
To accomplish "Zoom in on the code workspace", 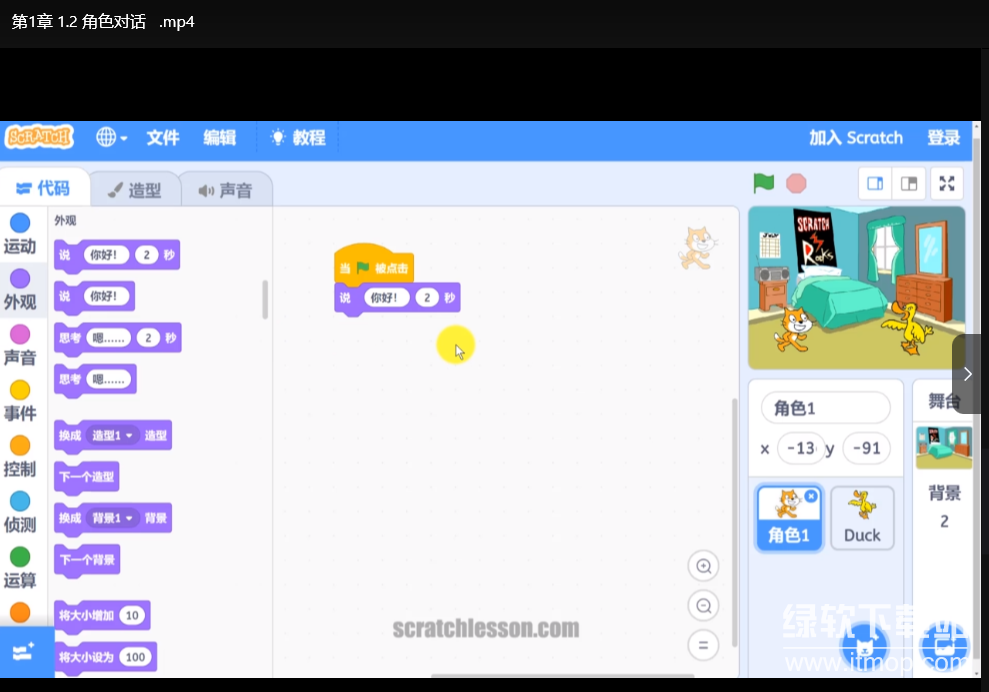I will coord(703,566).
